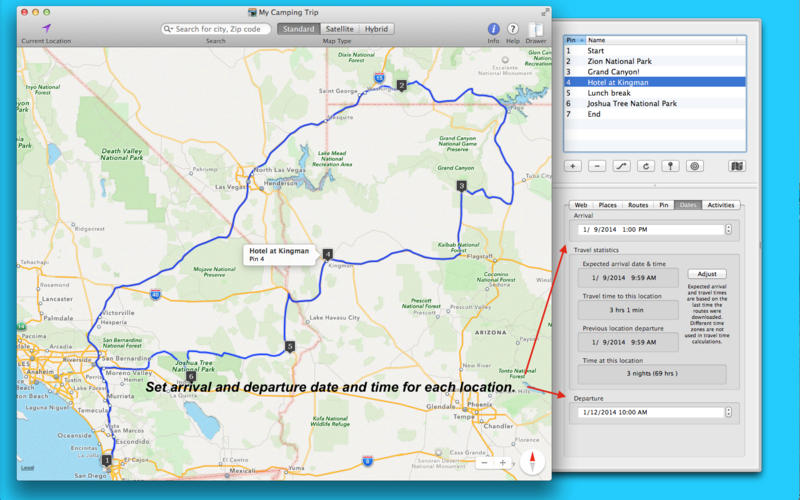This screenshot has width=800, height=500.
Task: Click the 3 nights (69 hrs) value
Action: click(x=652, y=373)
